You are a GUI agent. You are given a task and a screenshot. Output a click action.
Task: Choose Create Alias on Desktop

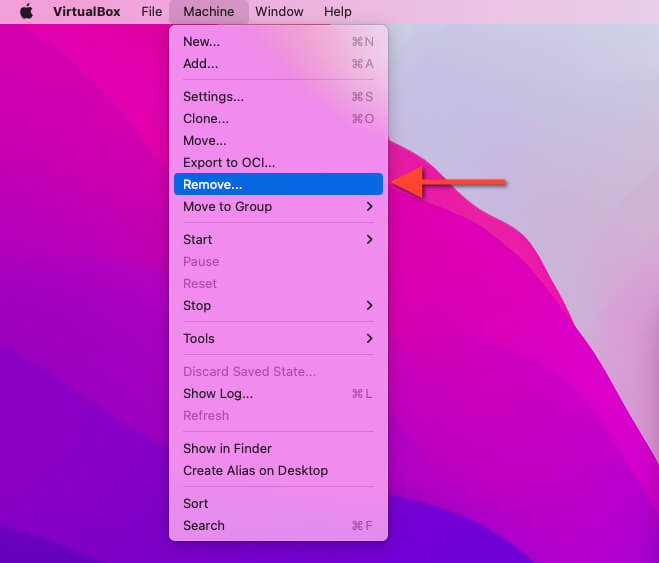pos(278,471)
